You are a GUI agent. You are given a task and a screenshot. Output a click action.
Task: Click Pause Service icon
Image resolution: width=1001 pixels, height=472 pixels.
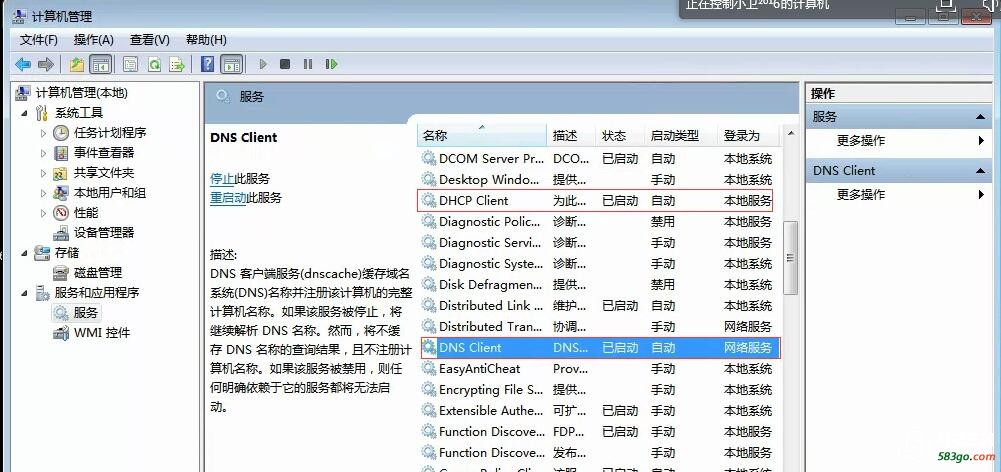(308, 64)
